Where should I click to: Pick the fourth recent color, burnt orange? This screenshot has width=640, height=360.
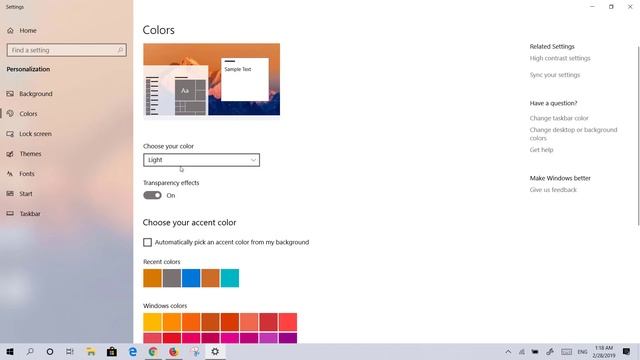click(211, 278)
